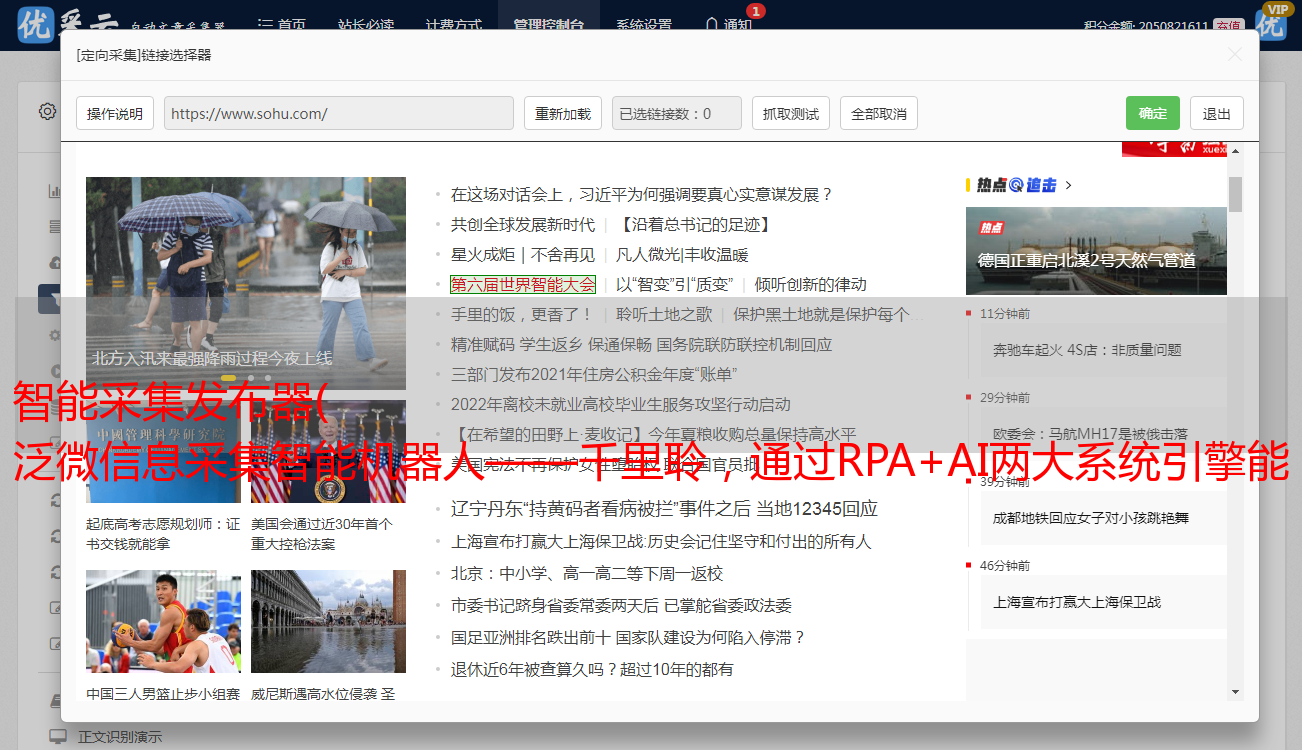Screen dimensions: 1302x750
Task: Click the scrollbar down arrow in page preview
Action: tap(1235, 692)
